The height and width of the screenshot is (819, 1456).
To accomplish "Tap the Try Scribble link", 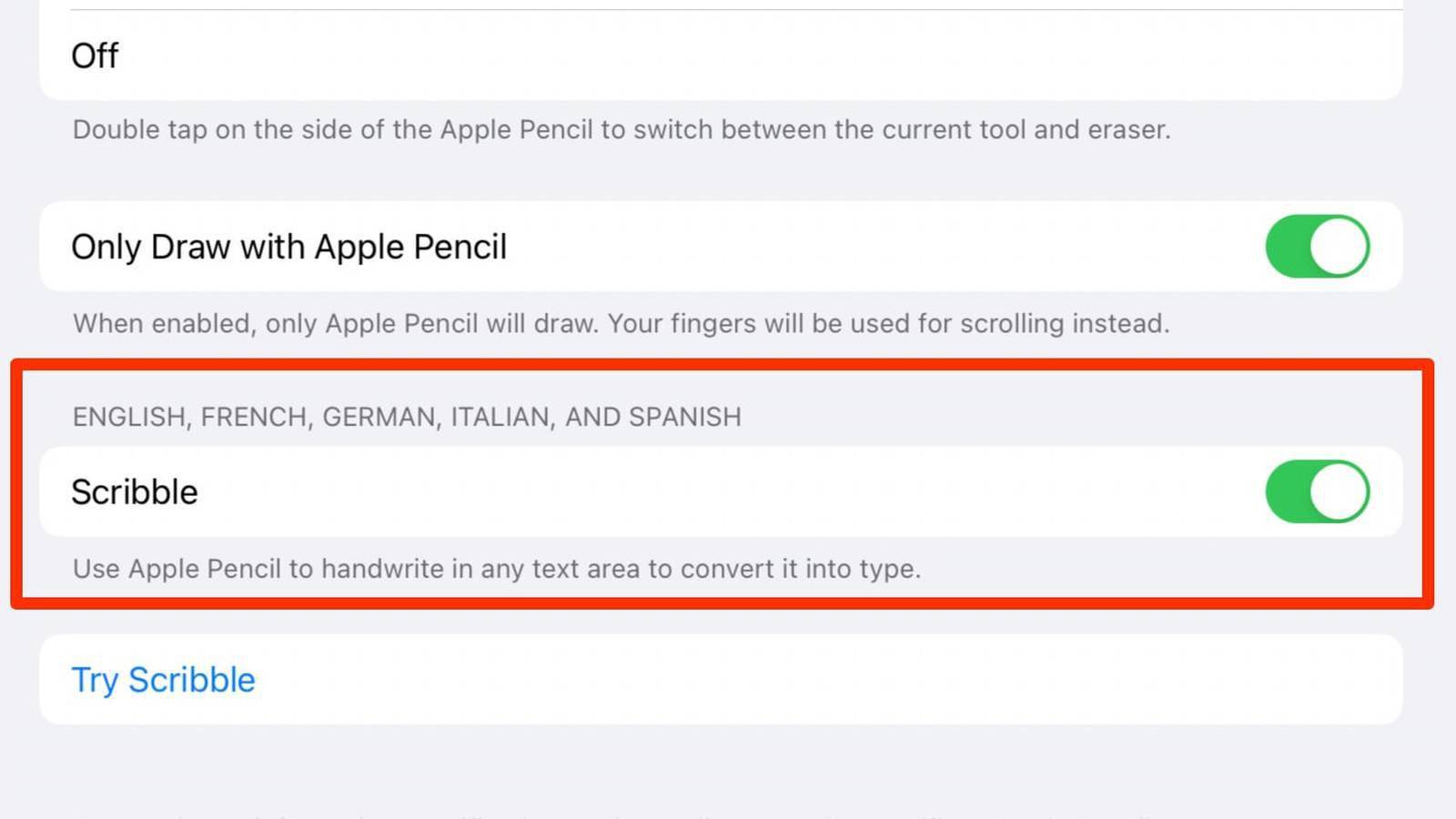I will [164, 680].
